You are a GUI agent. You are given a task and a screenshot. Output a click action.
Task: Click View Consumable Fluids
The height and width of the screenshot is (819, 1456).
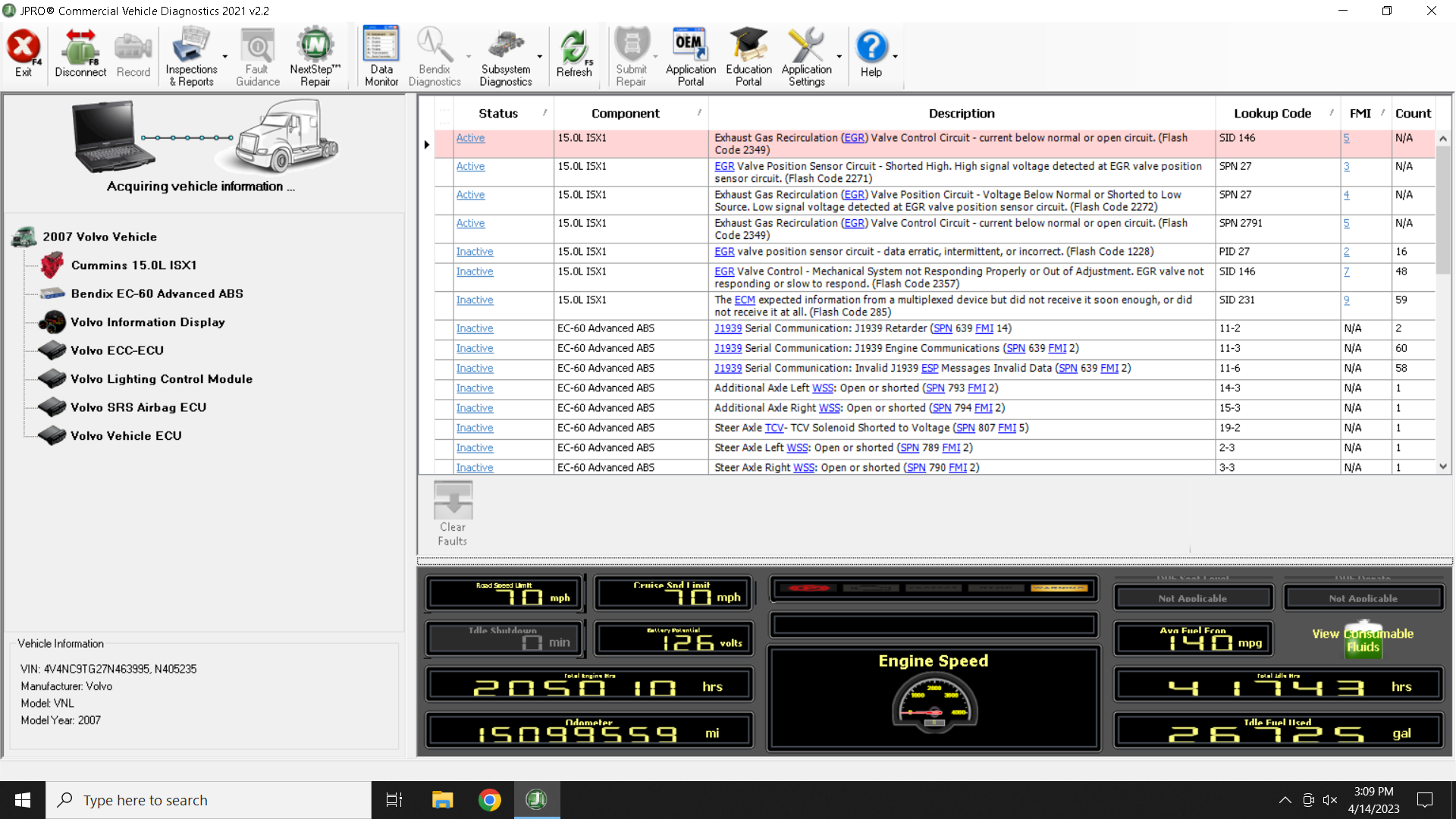click(1363, 640)
